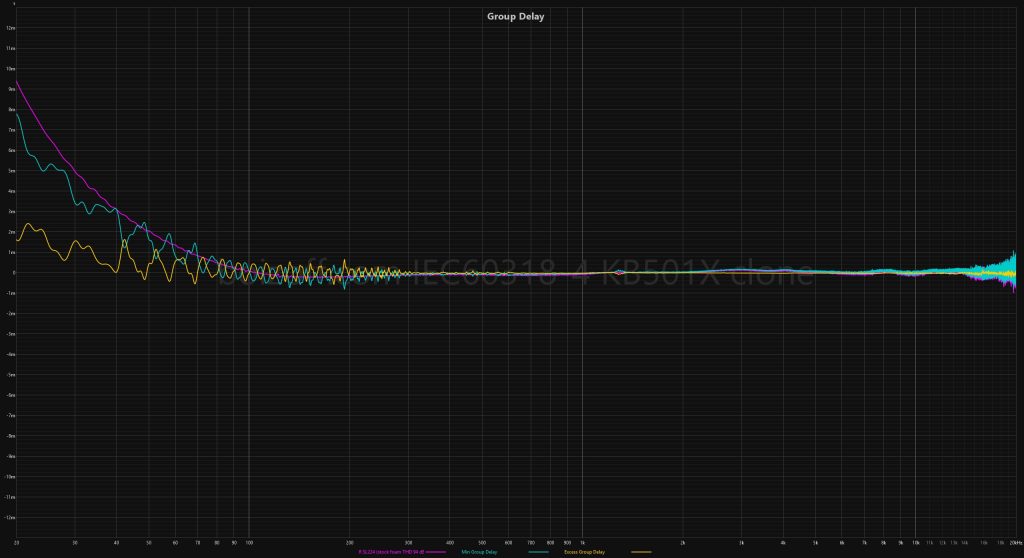Image resolution: width=1024 pixels, height=558 pixels.
Task: Select the -6ms vertical axis label
Action: pos(10,395)
